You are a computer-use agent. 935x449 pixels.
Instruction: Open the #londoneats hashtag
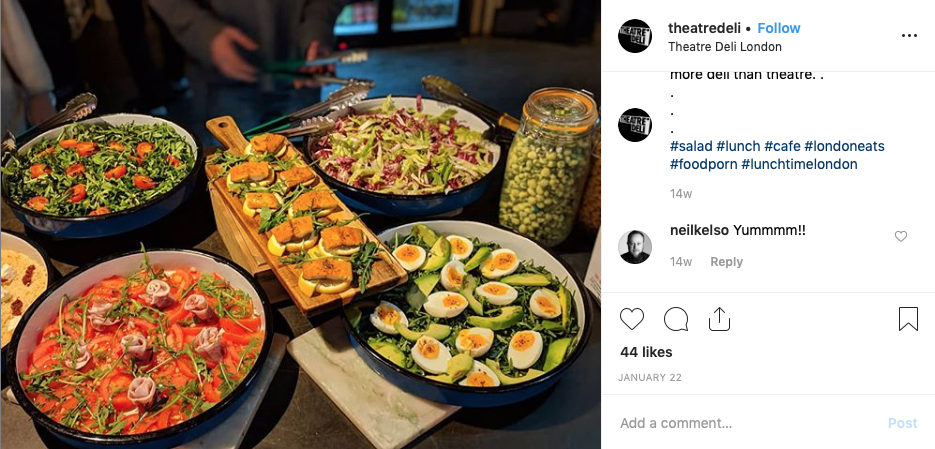point(844,146)
